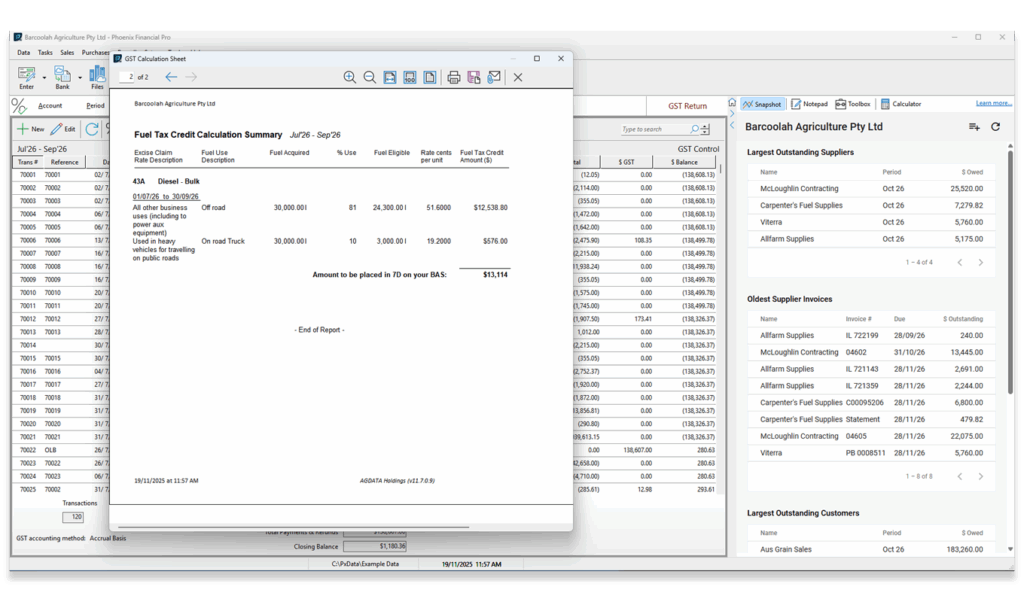The width and height of the screenshot is (1024, 602).
Task: Zoom in on the GST Calculation Sheet
Action: point(349,77)
